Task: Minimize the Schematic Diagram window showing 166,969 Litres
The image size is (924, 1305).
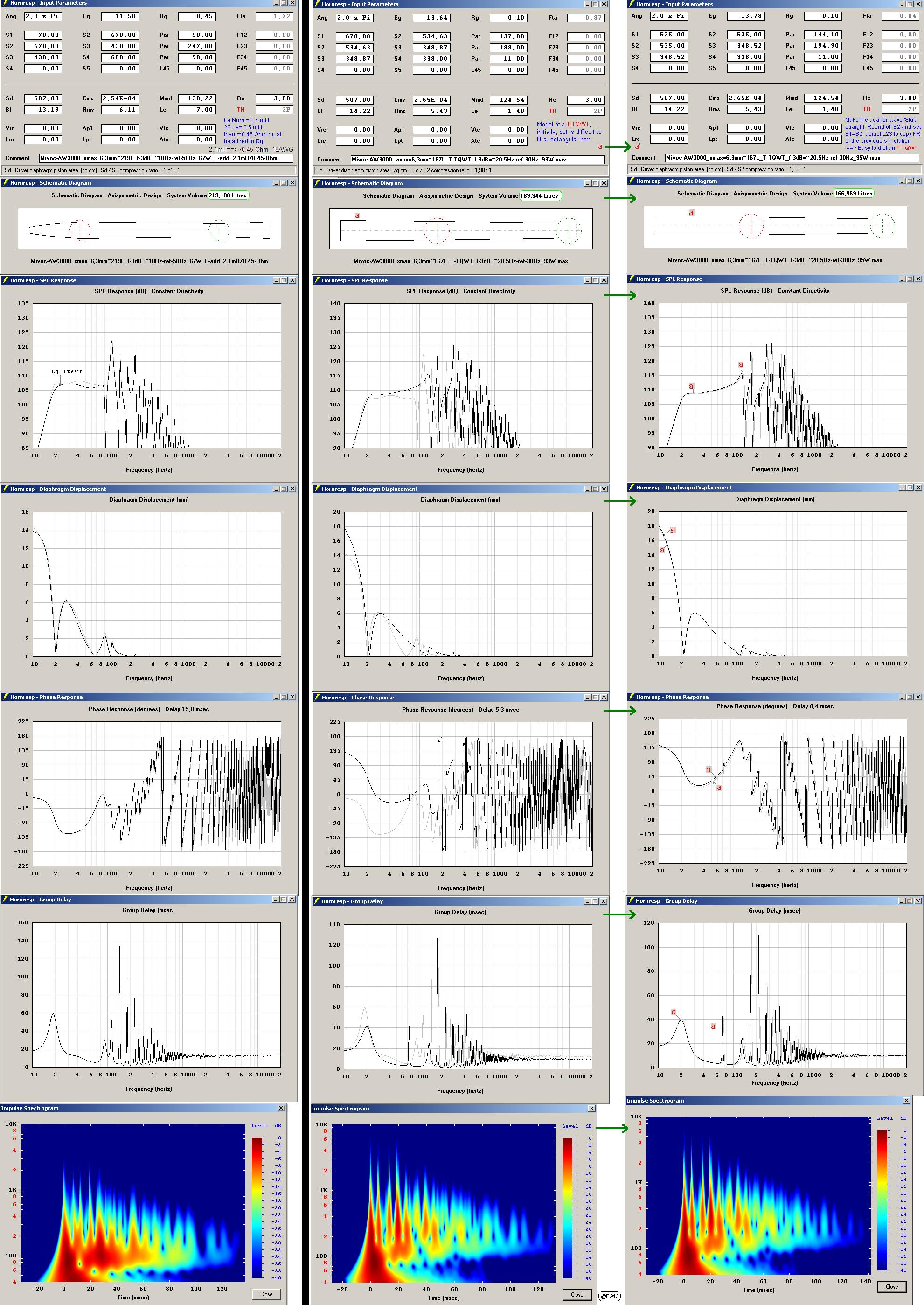Action: click(x=900, y=181)
